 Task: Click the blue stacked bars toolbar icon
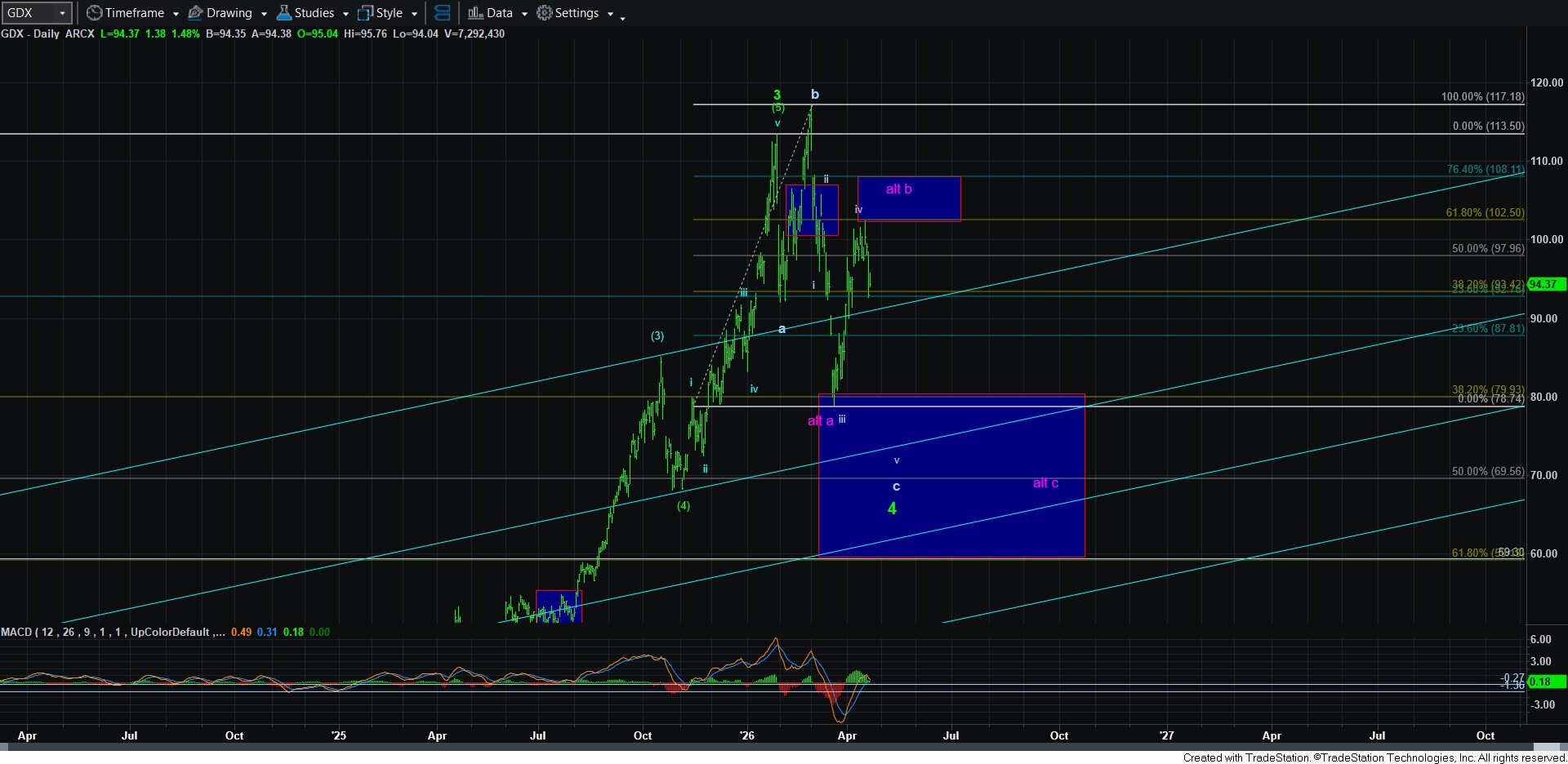click(442, 13)
